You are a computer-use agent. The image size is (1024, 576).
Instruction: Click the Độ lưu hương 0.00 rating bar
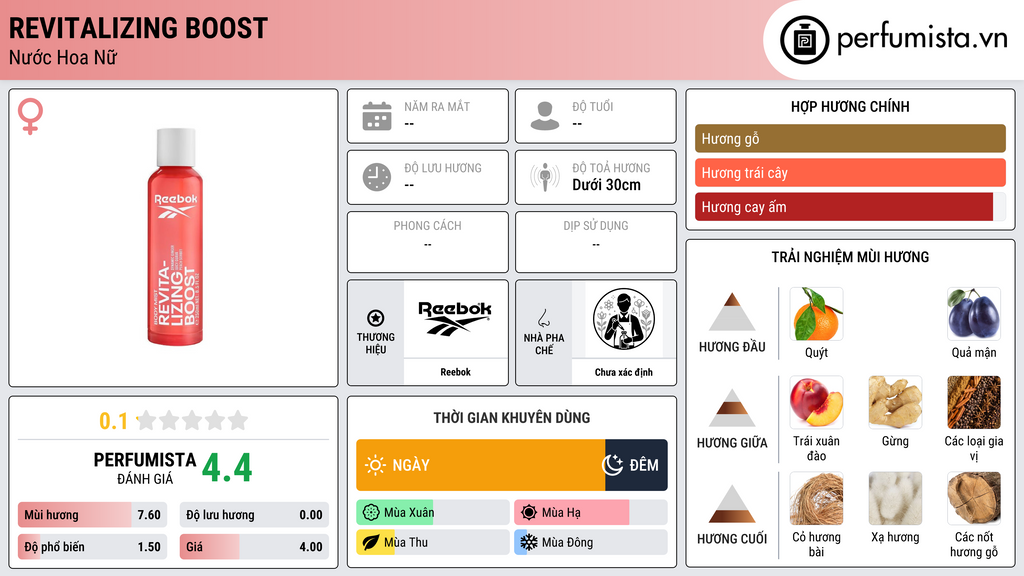click(254, 515)
